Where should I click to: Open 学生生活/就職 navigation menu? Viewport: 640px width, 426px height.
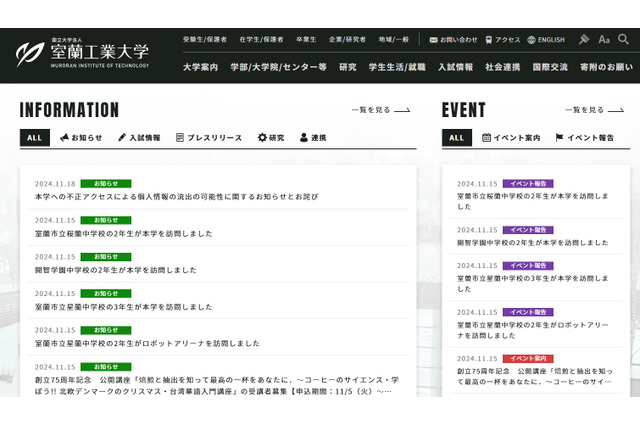point(396,67)
